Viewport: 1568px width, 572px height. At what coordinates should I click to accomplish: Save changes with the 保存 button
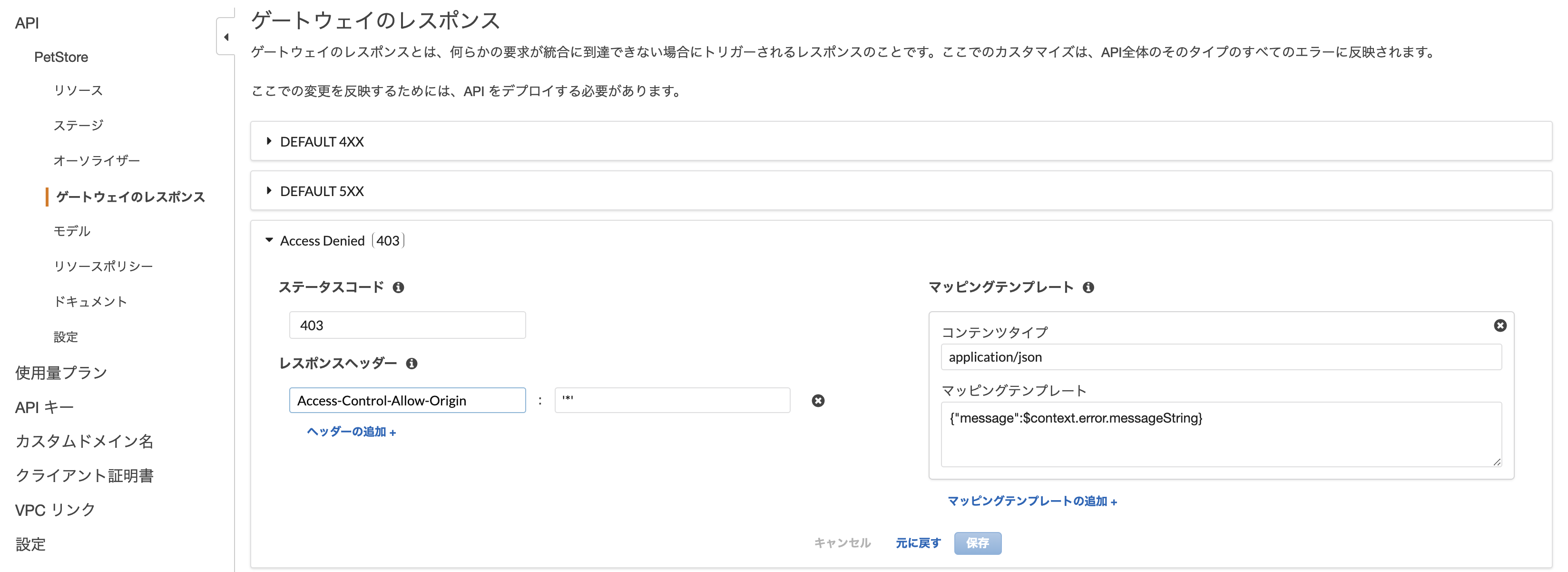tap(978, 543)
